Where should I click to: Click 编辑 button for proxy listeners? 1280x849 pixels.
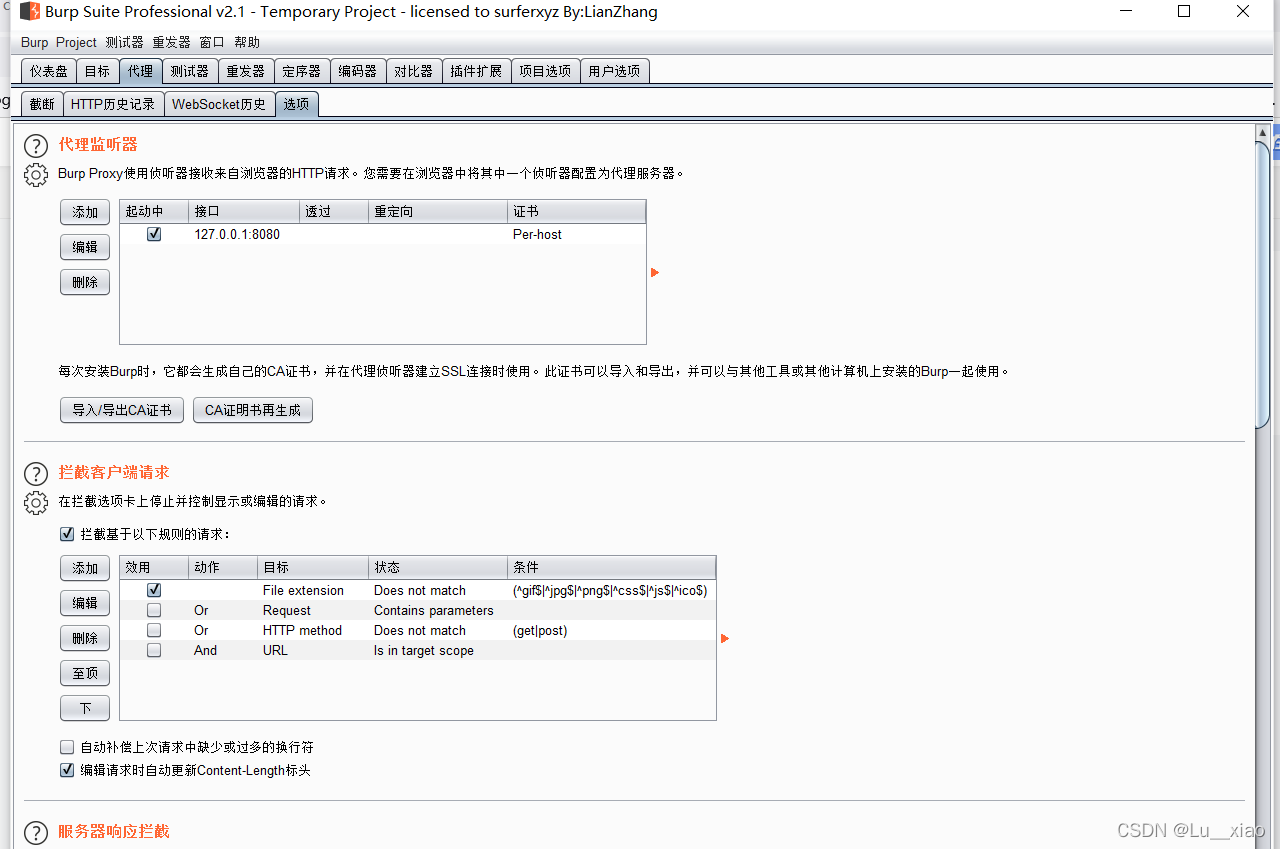pos(85,247)
